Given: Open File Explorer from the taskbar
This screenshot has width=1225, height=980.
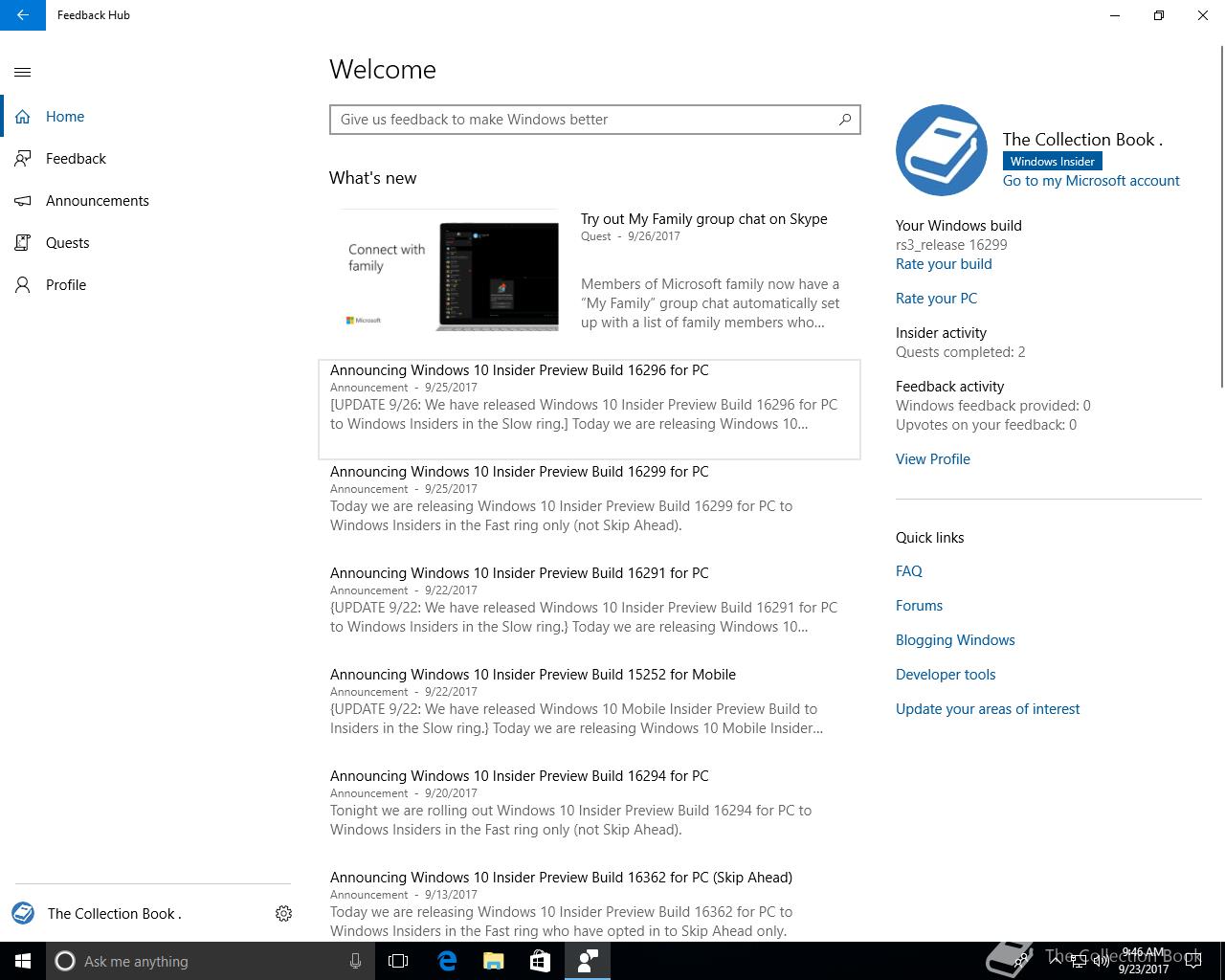Looking at the screenshot, I should (x=493, y=961).
